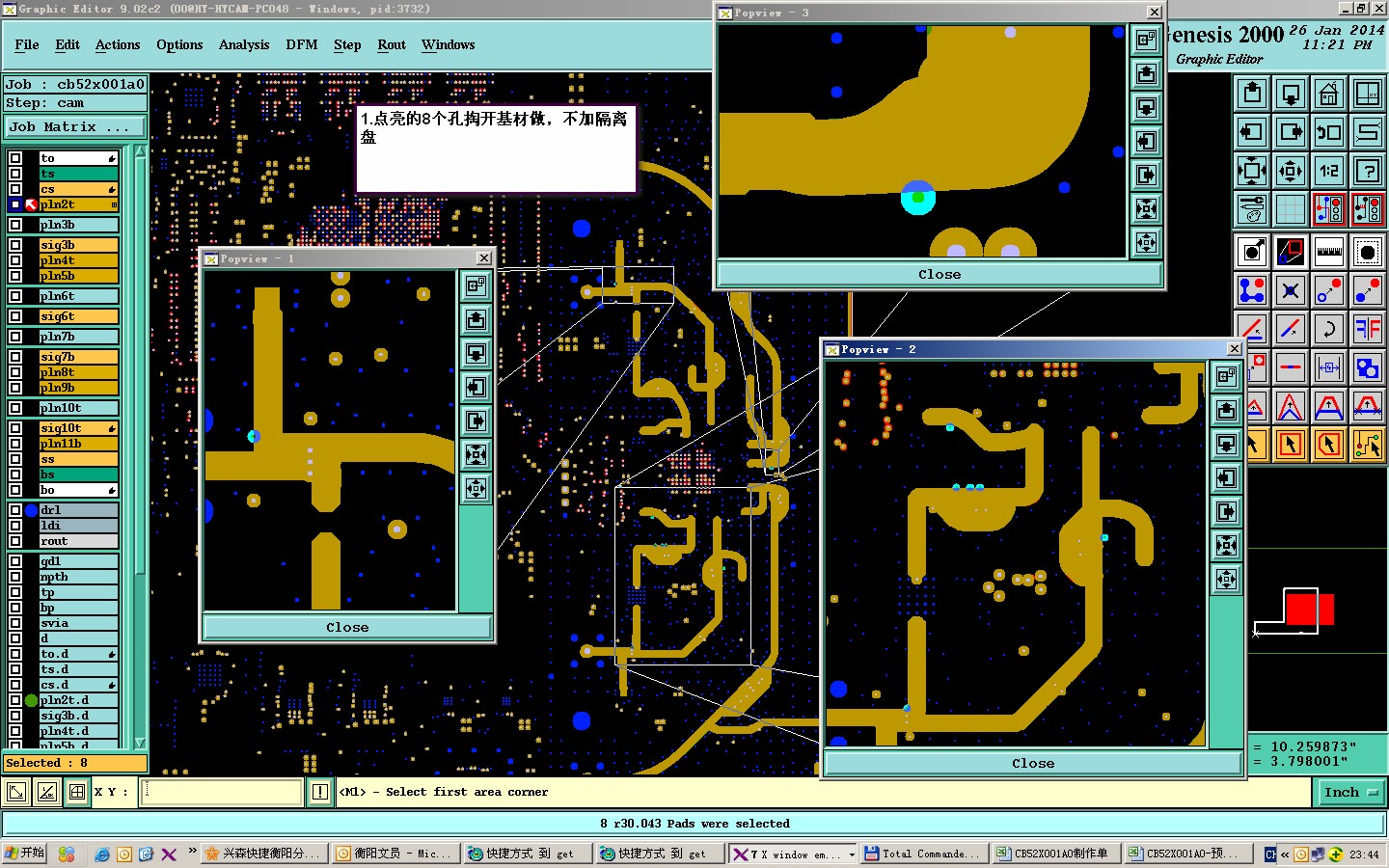Toggle the checkbox for layer svia
1389x868 pixels.
click(x=15, y=623)
